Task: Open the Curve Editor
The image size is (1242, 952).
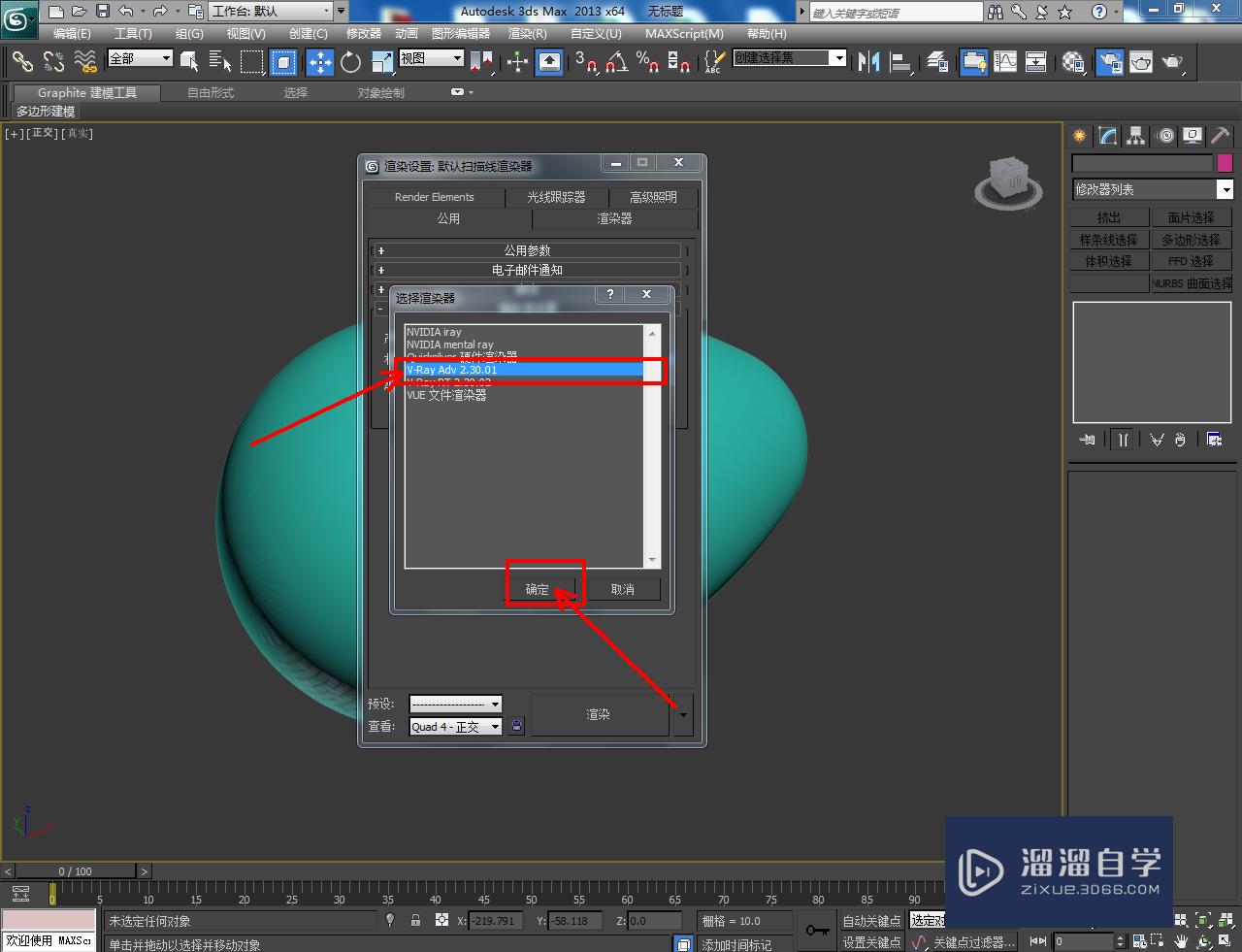Action: point(1005,62)
